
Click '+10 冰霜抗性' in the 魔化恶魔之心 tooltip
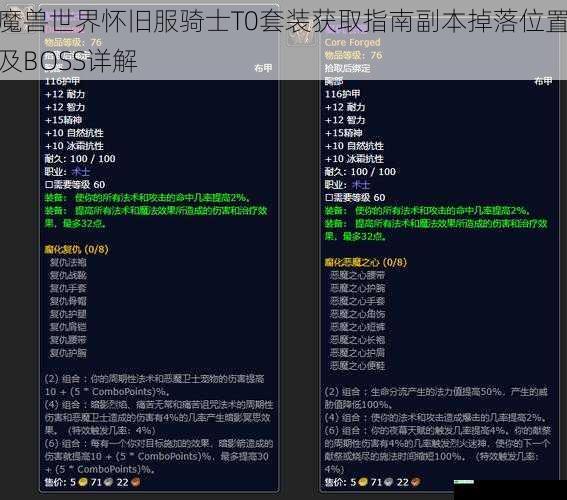click(354, 159)
